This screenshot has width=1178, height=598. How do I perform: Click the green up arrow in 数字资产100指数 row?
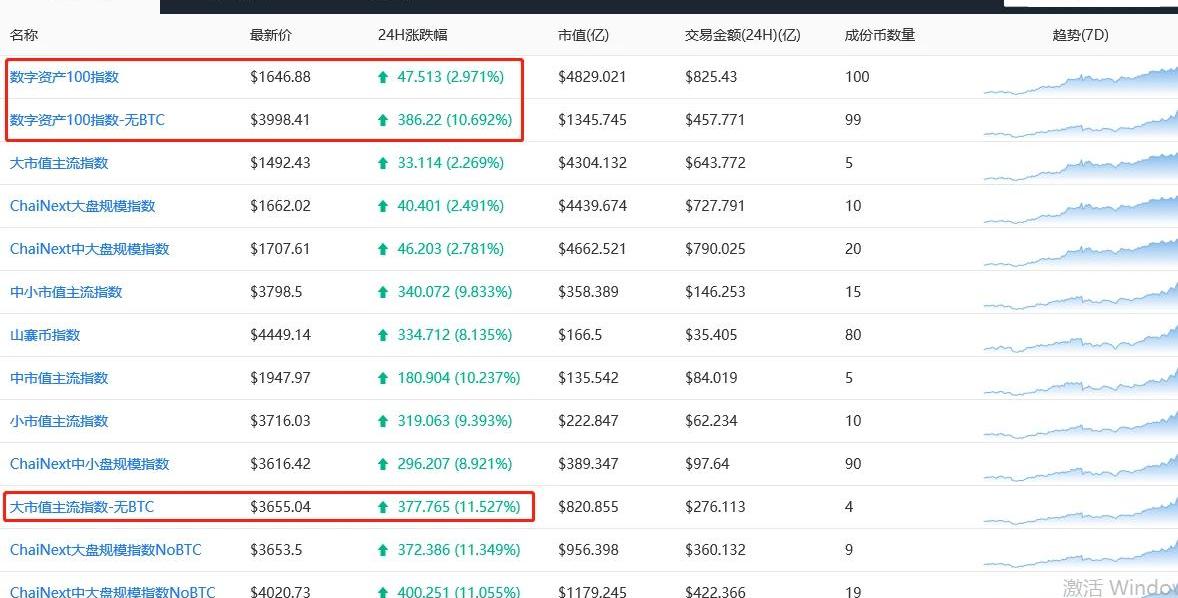click(383, 77)
